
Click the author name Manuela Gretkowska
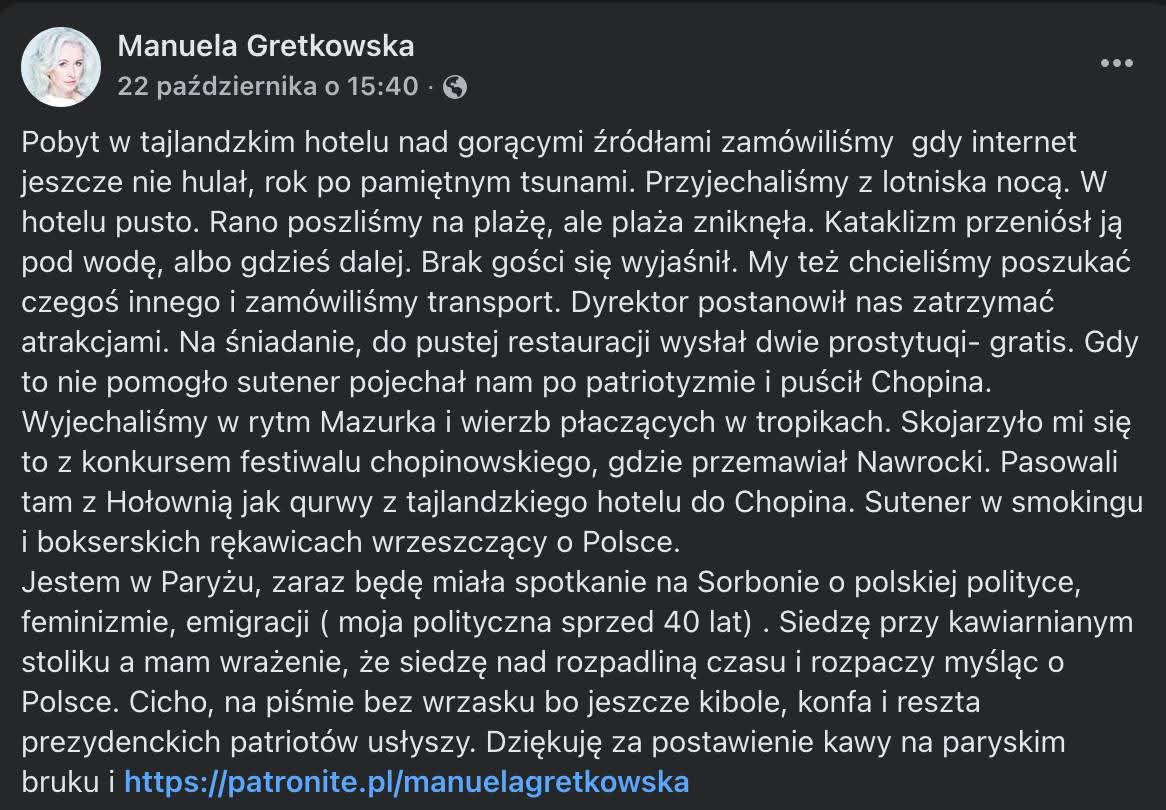click(266, 45)
